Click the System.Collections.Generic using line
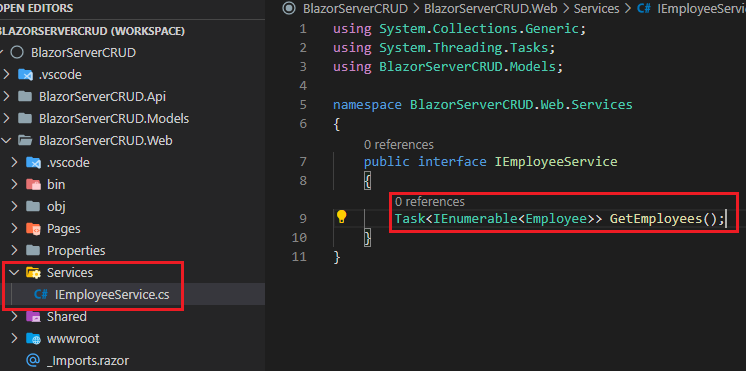Image resolution: width=746 pixels, height=371 pixels. (x=460, y=29)
